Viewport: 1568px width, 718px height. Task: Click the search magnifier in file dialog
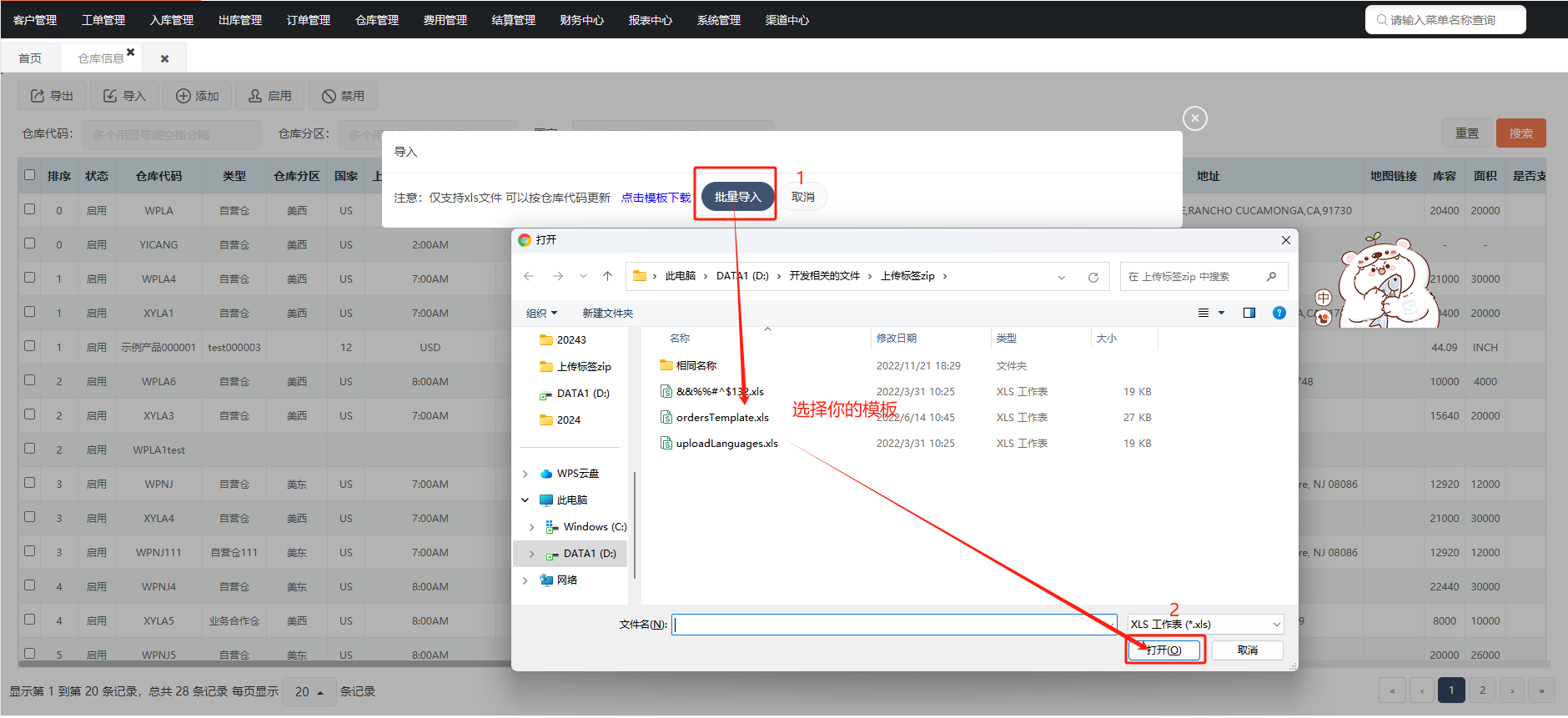click(x=1271, y=276)
